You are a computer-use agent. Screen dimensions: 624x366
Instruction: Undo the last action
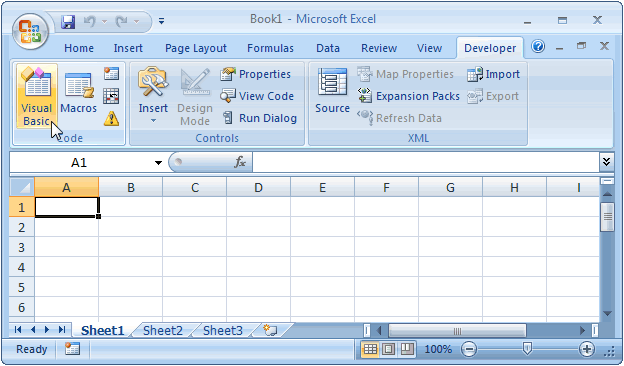pos(89,21)
